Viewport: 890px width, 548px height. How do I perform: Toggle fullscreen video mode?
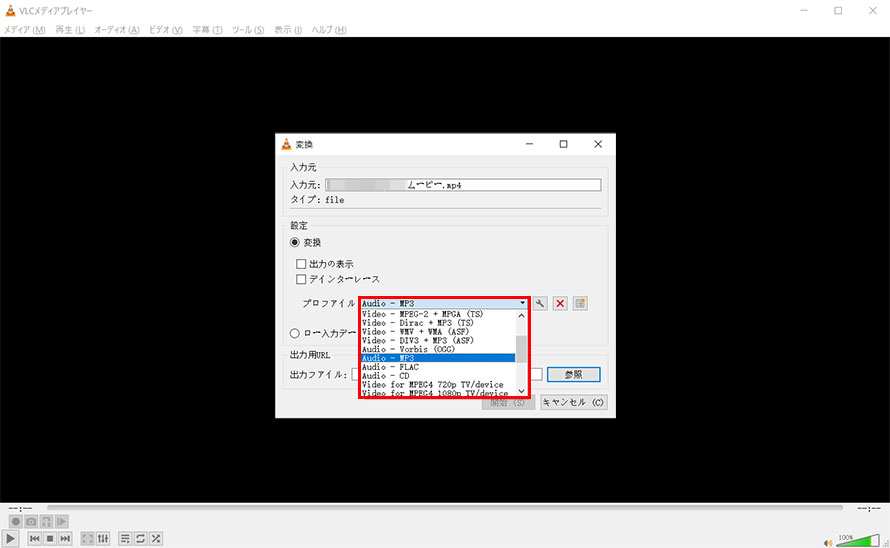coord(87,538)
